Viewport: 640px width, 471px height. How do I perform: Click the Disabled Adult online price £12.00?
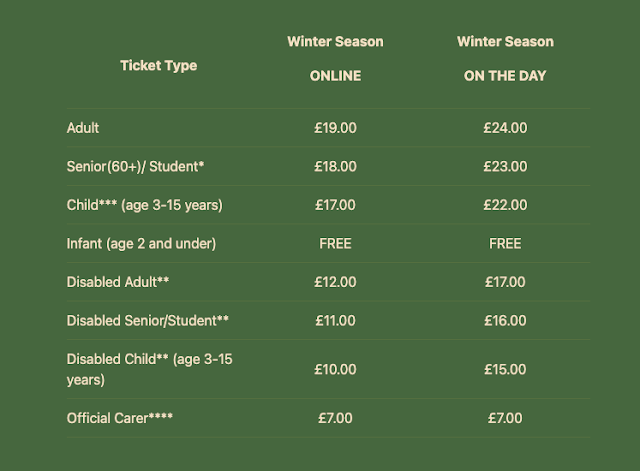tap(335, 282)
